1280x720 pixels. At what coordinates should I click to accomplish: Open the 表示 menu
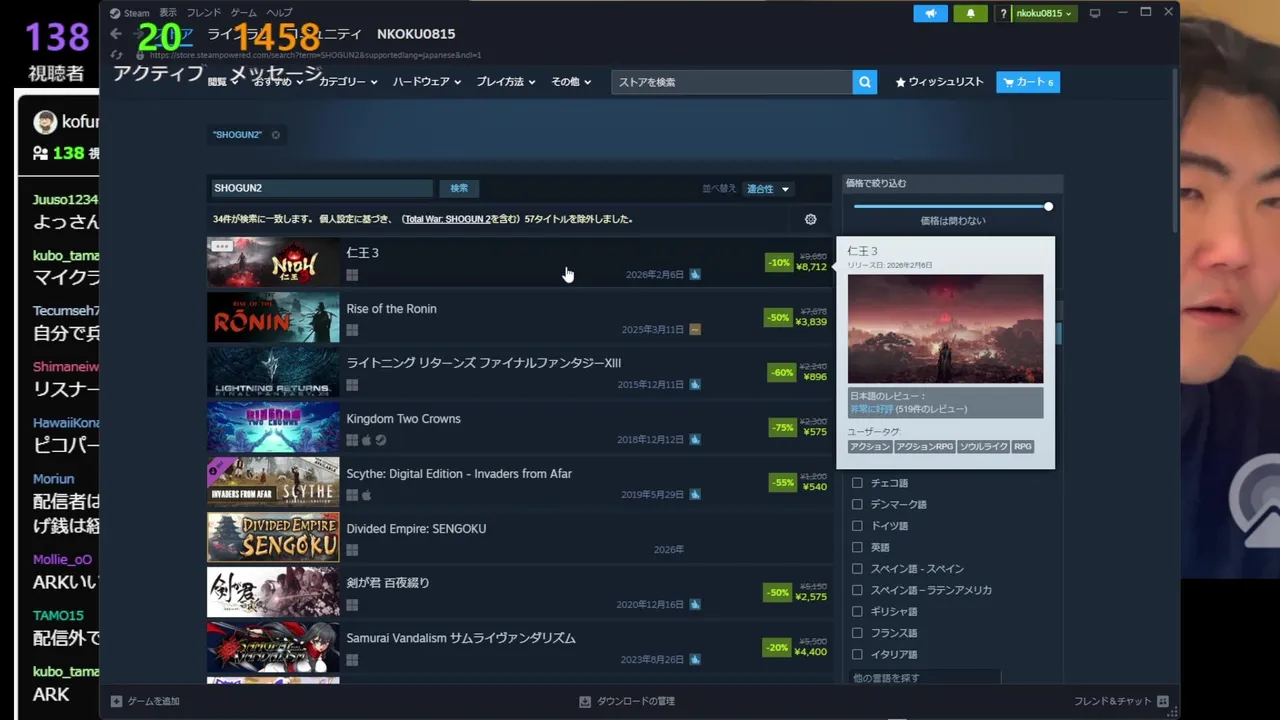(x=168, y=13)
